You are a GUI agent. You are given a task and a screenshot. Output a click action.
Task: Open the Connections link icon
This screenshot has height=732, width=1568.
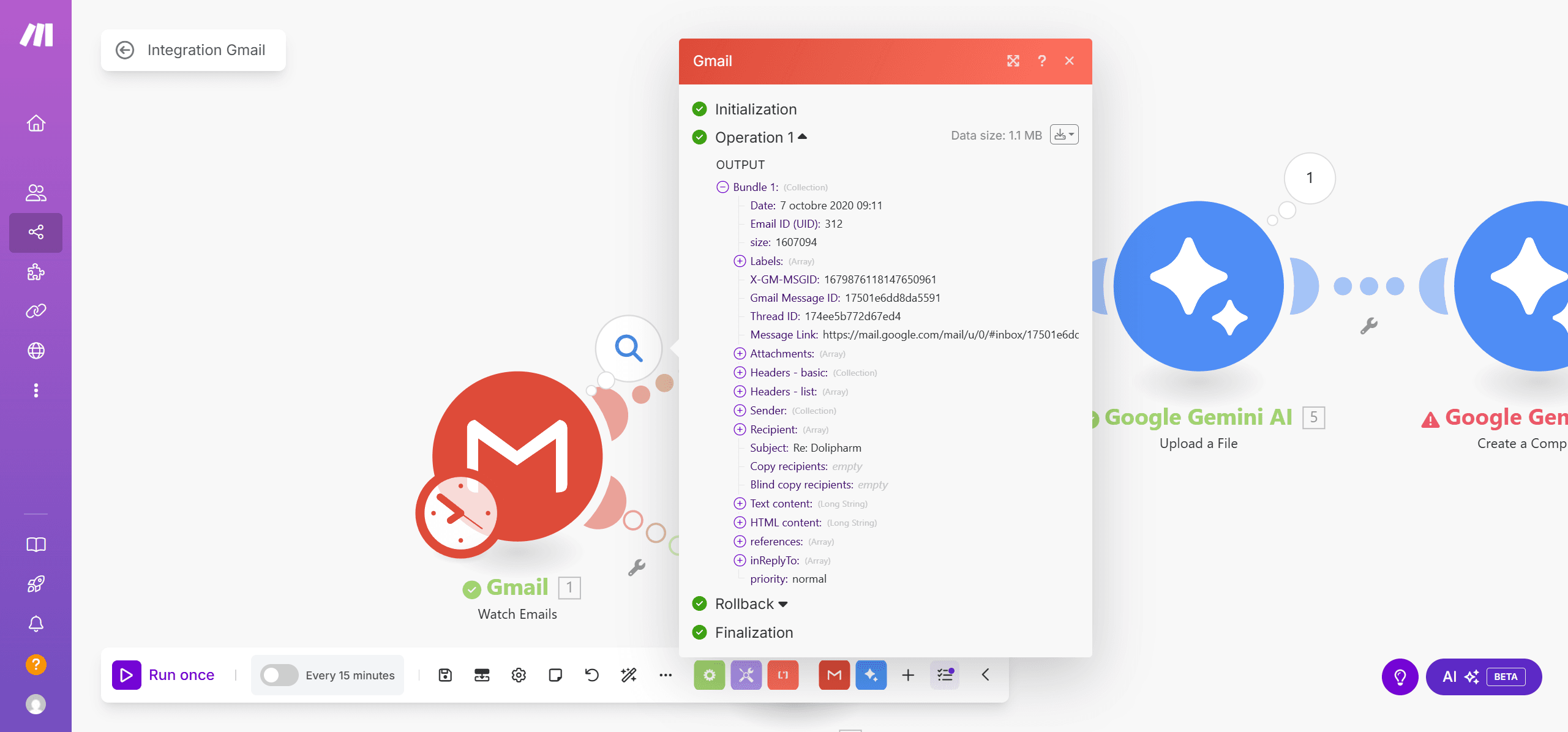tap(36, 311)
